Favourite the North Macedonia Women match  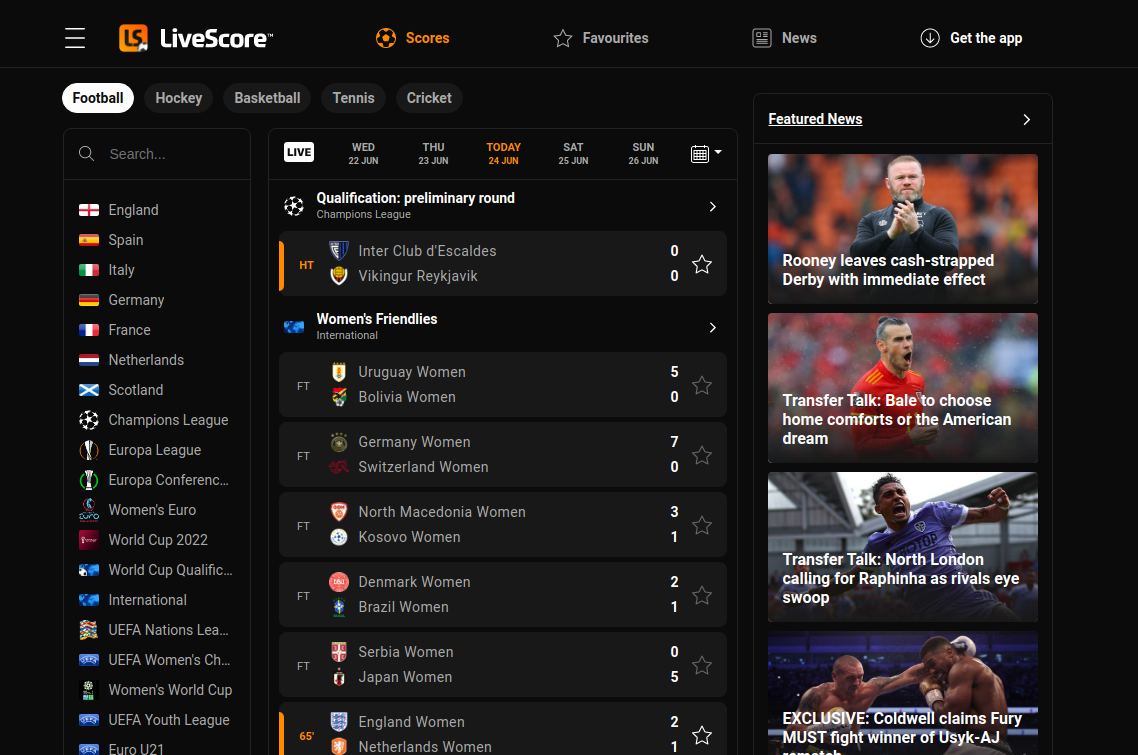coord(702,526)
